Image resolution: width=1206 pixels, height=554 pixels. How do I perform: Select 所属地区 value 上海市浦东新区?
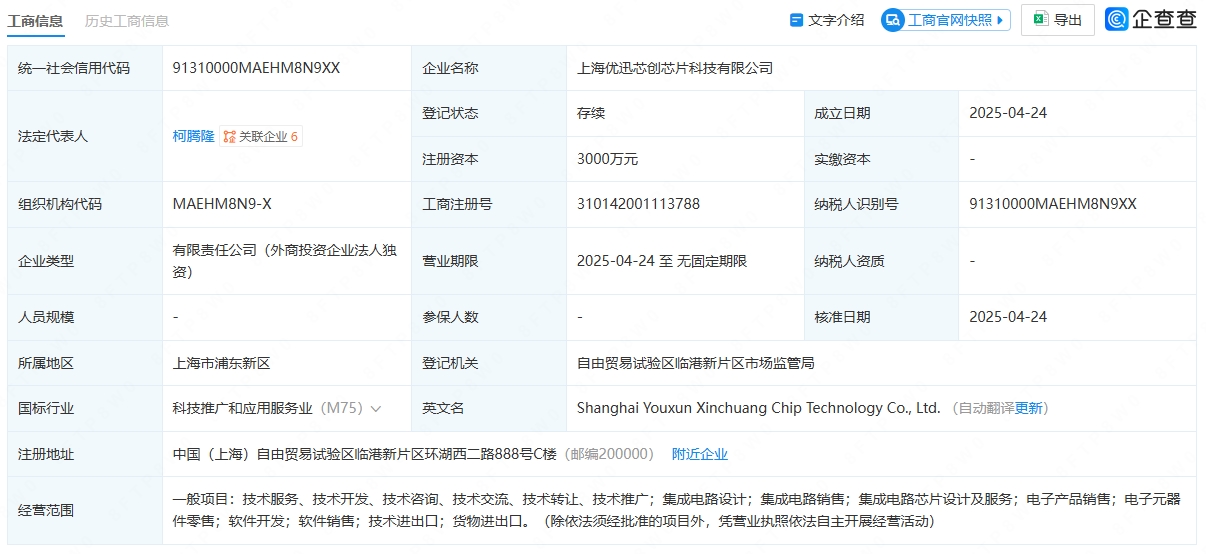222,363
